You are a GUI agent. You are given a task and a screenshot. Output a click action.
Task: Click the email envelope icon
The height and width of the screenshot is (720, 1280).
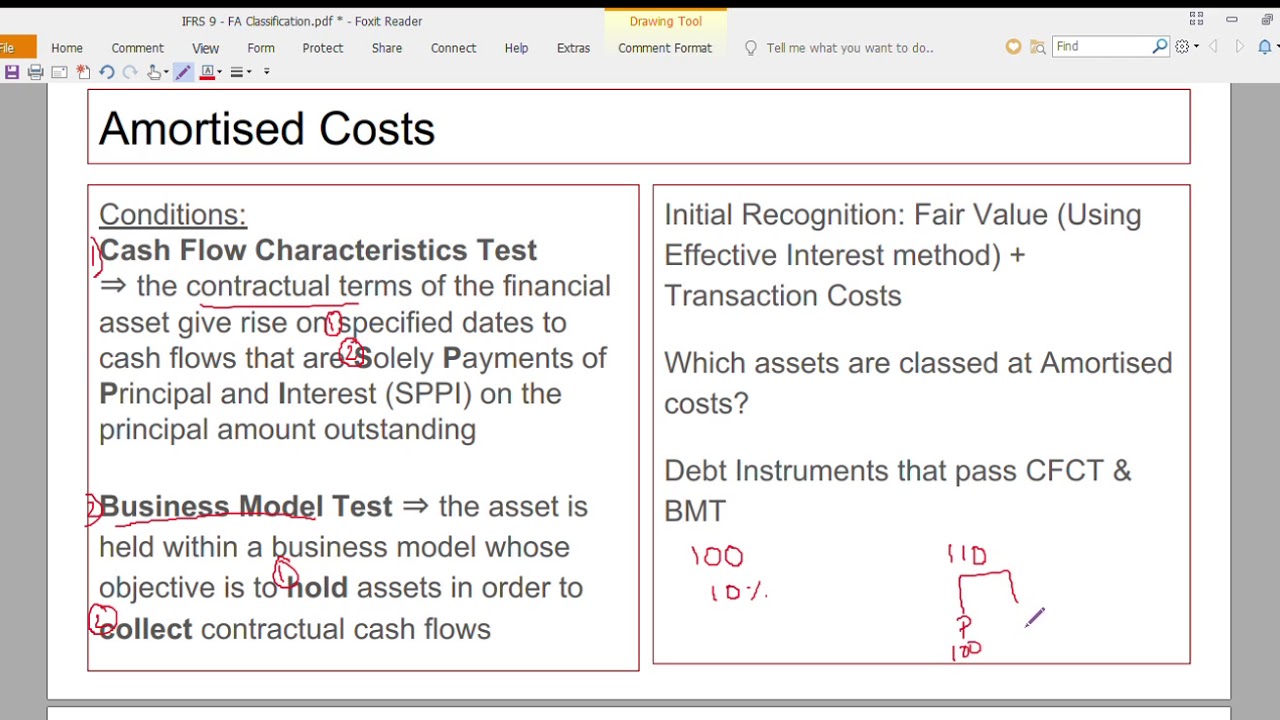[59, 72]
